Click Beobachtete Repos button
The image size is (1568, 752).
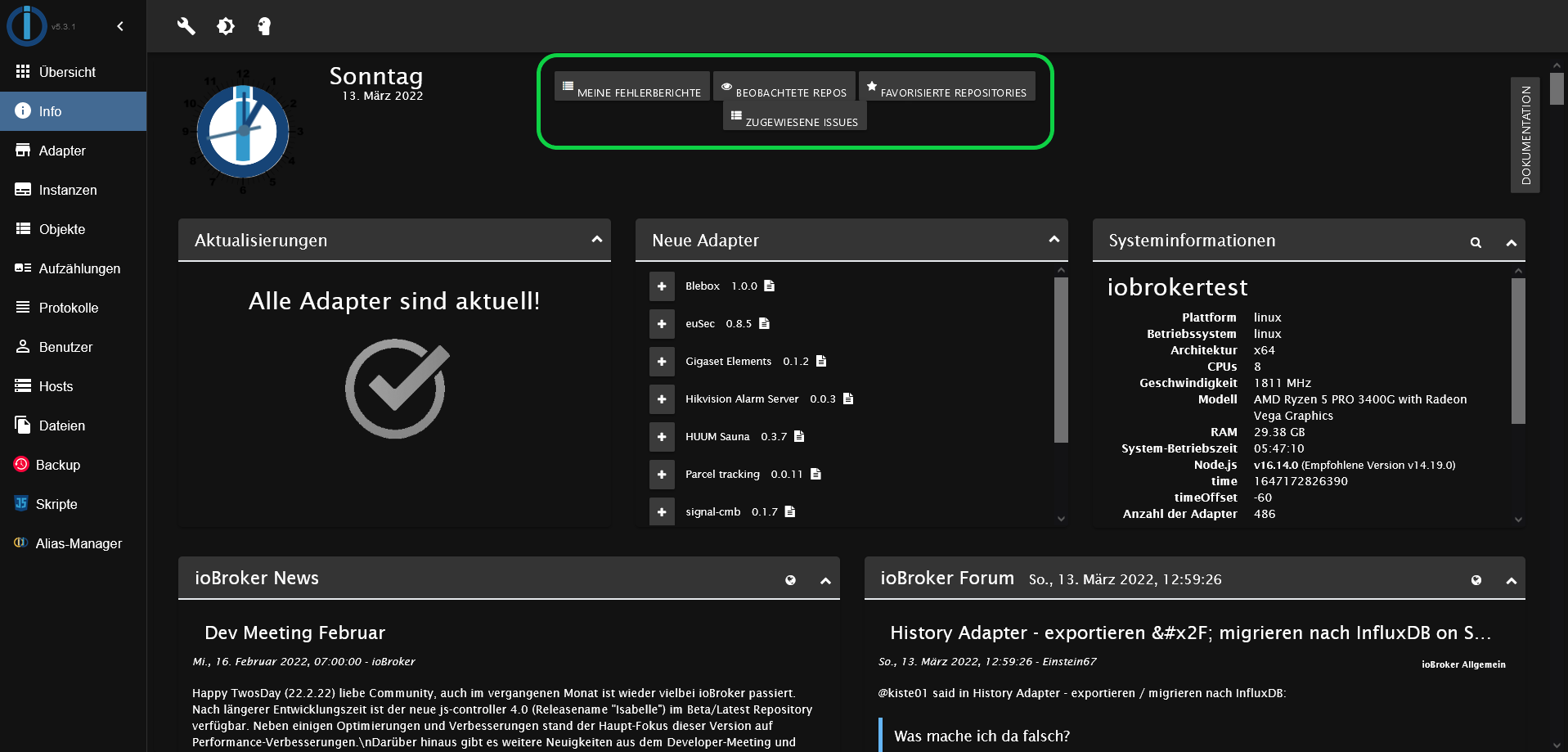[784, 87]
